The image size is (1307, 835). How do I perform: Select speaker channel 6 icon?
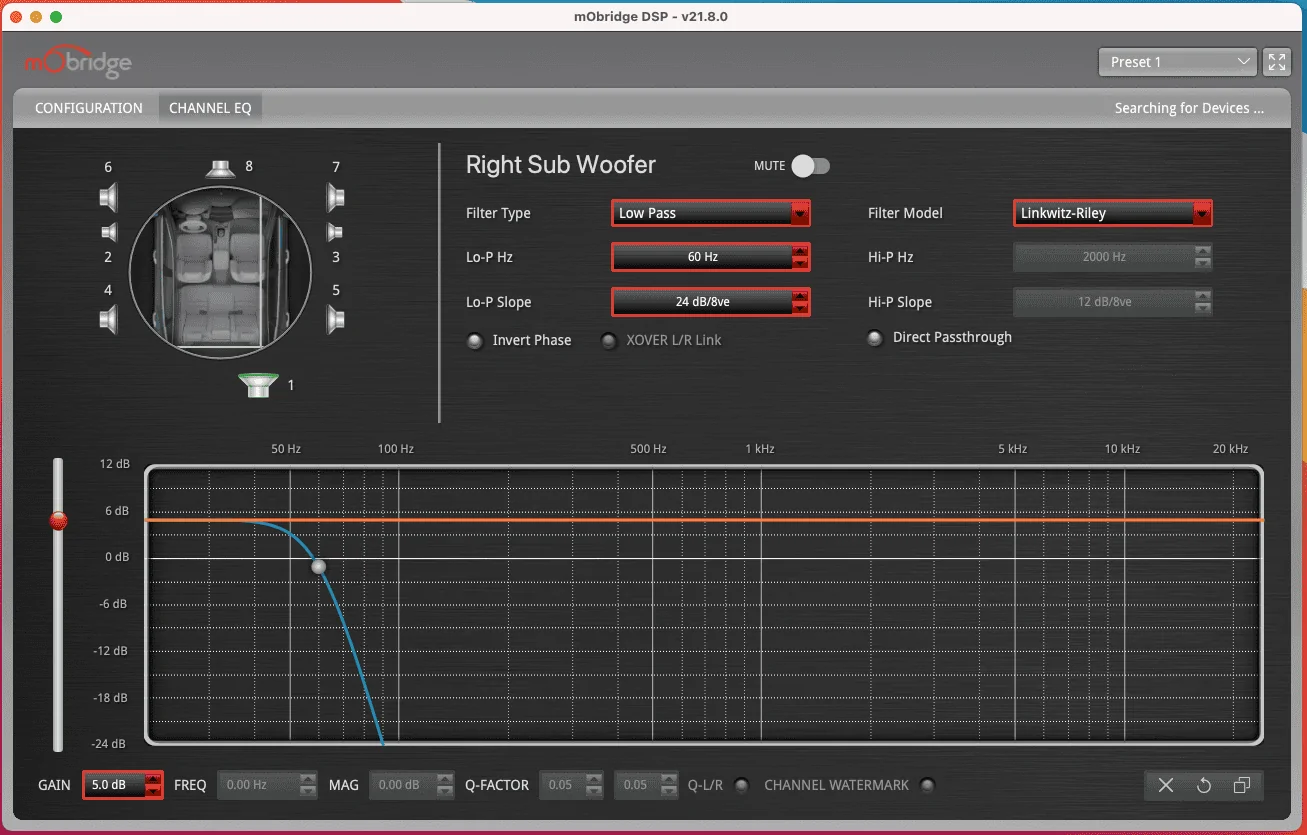(109, 197)
